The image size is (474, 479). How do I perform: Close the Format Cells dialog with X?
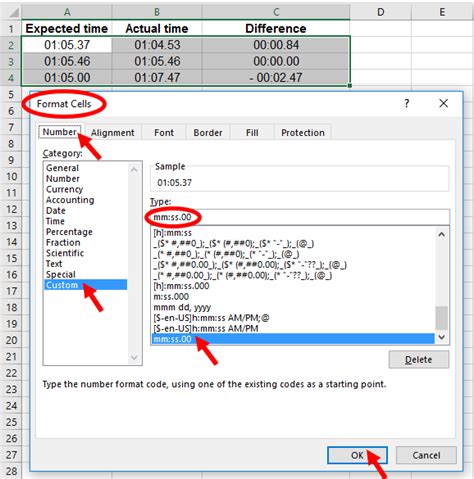pyautogui.click(x=443, y=103)
